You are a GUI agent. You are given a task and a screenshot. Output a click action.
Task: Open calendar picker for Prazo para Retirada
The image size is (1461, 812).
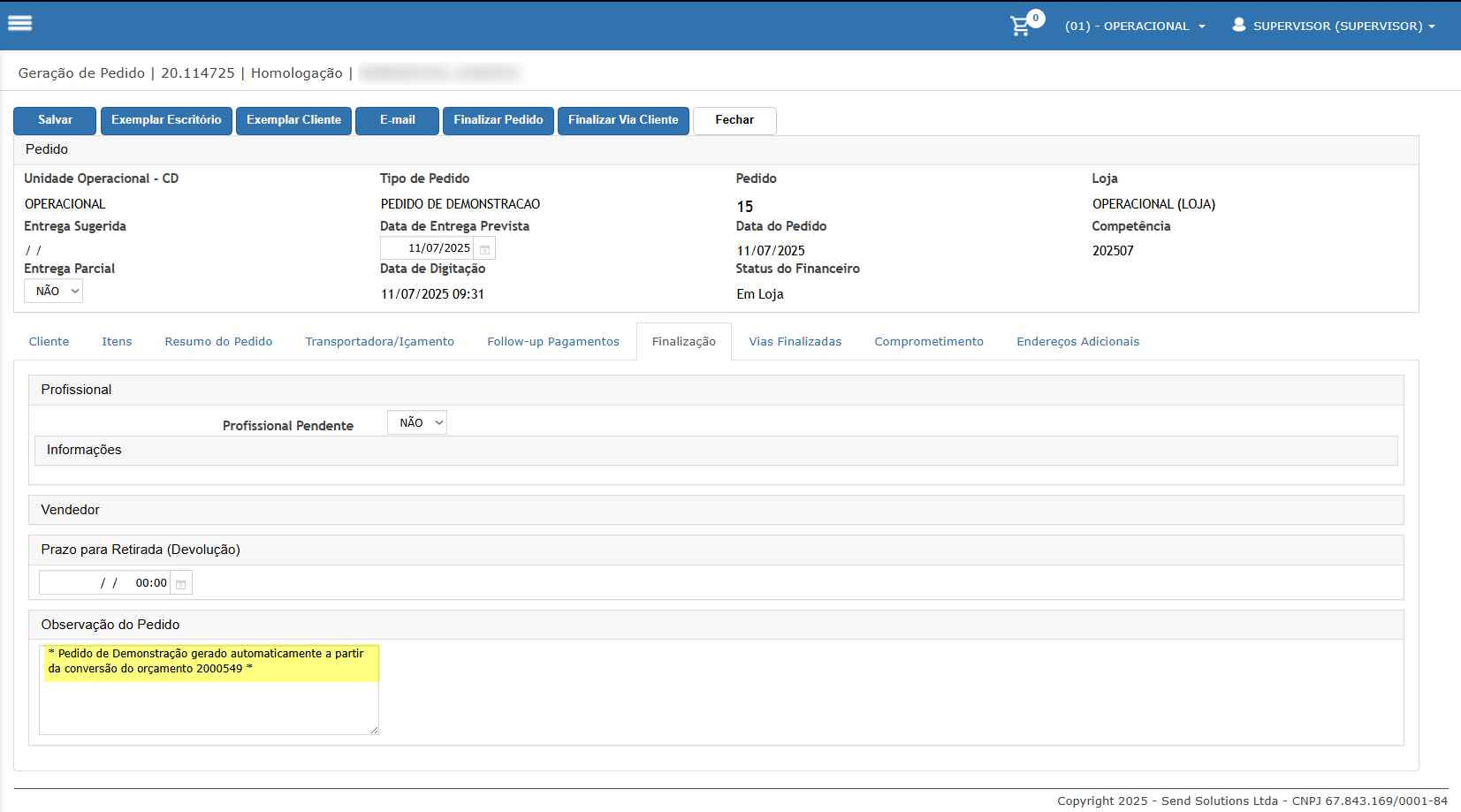(181, 584)
